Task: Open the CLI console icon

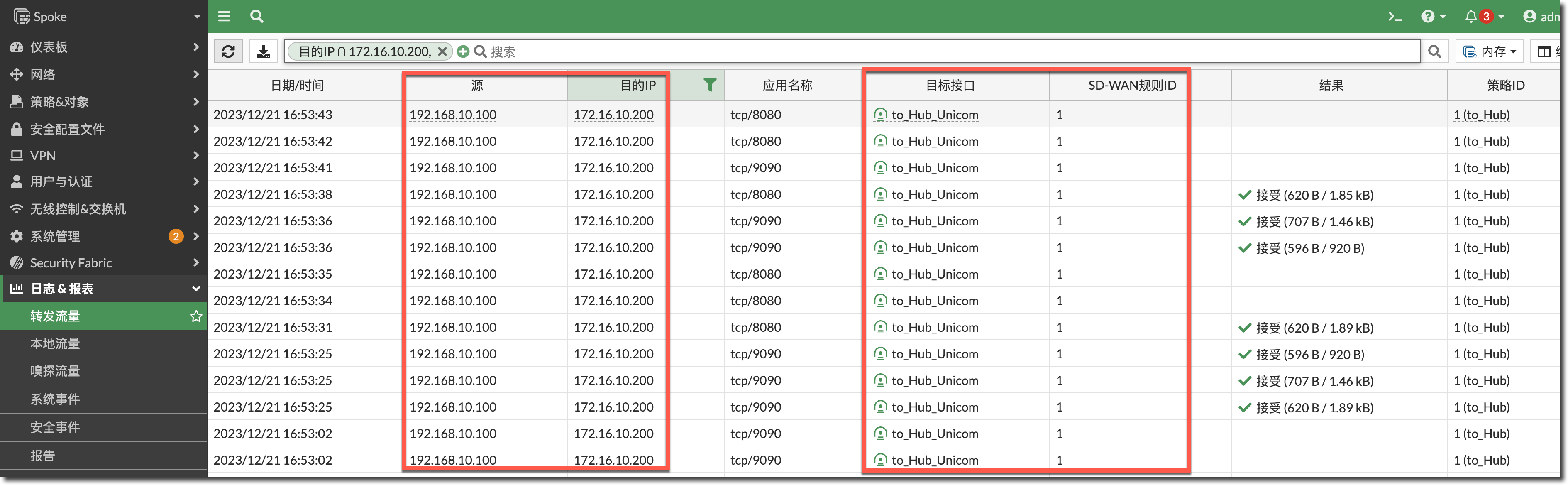Action: coord(1395,17)
